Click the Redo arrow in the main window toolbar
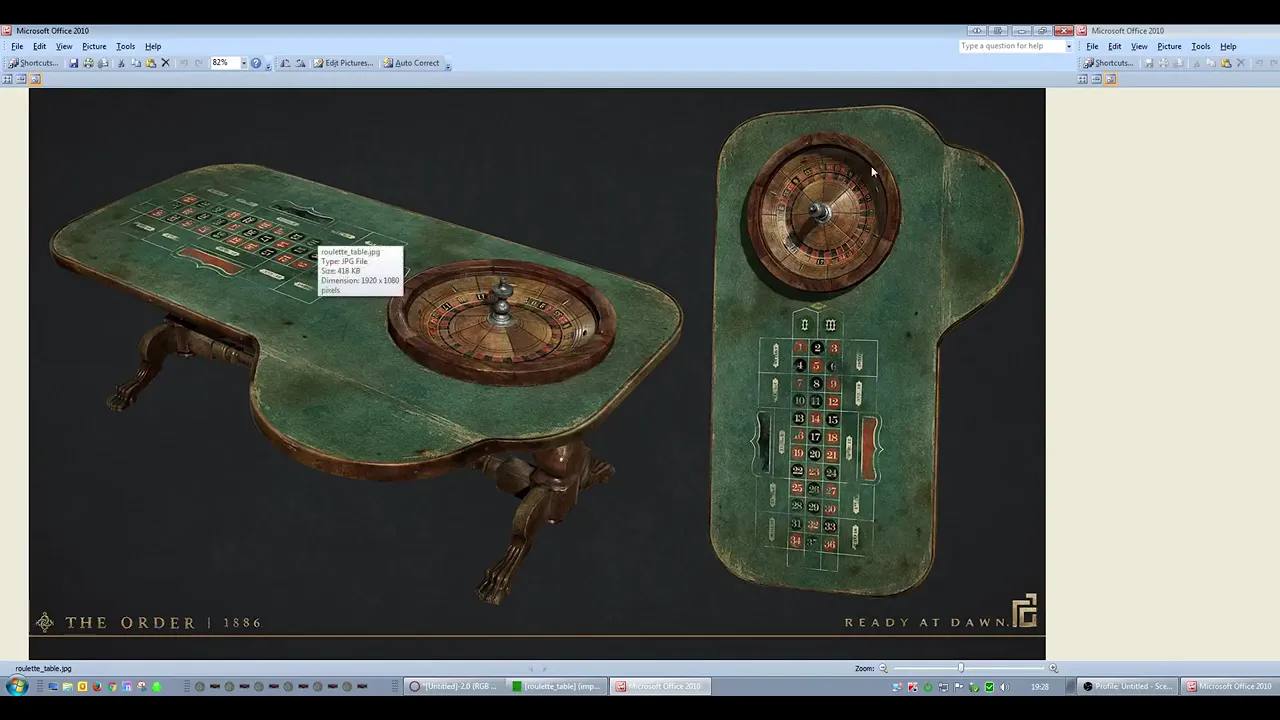This screenshot has height=720, width=1280. point(199,63)
